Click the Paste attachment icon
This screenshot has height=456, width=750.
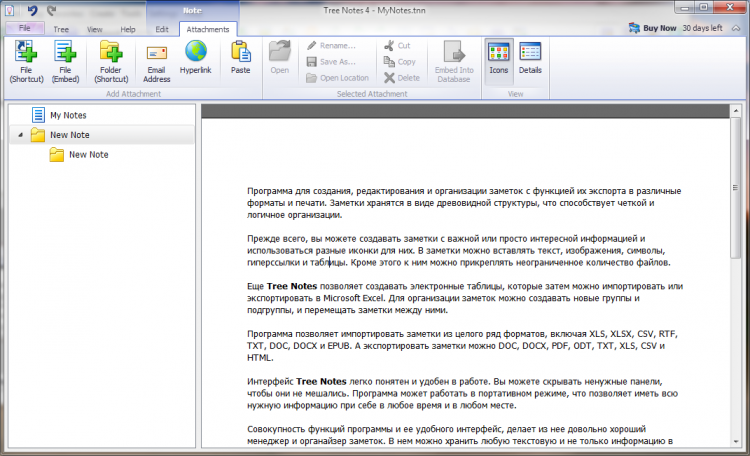[241, 57]
